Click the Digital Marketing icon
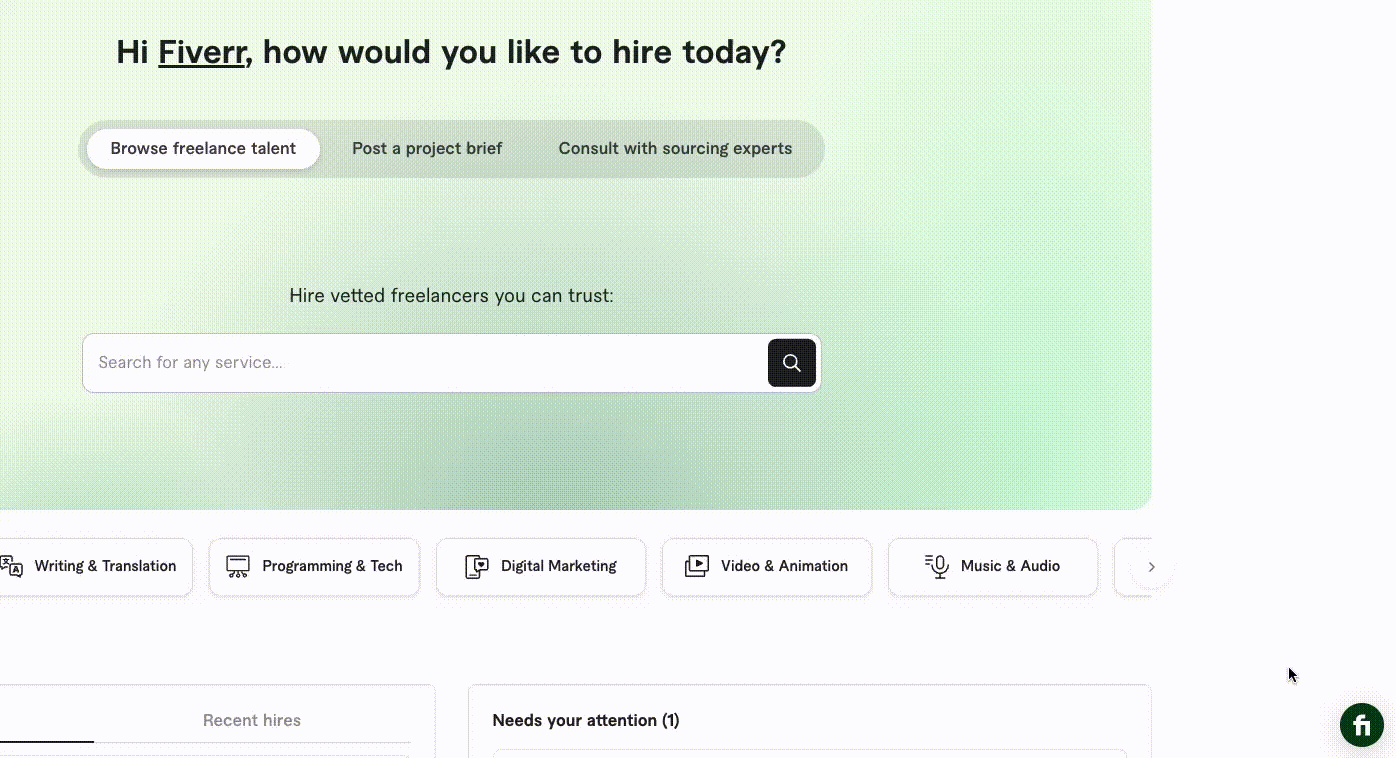This screenshot has width=1396, height=758. tap(477, 567)
